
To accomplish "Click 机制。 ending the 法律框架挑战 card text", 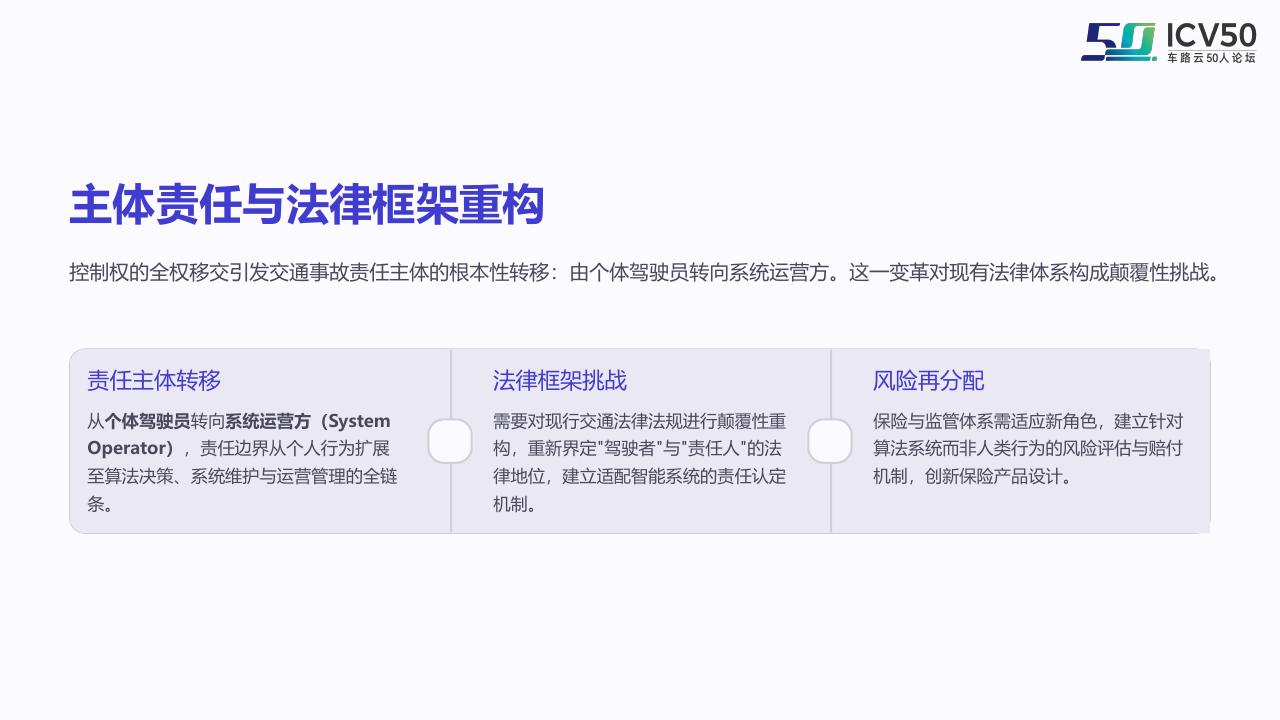I will point(515,504).
